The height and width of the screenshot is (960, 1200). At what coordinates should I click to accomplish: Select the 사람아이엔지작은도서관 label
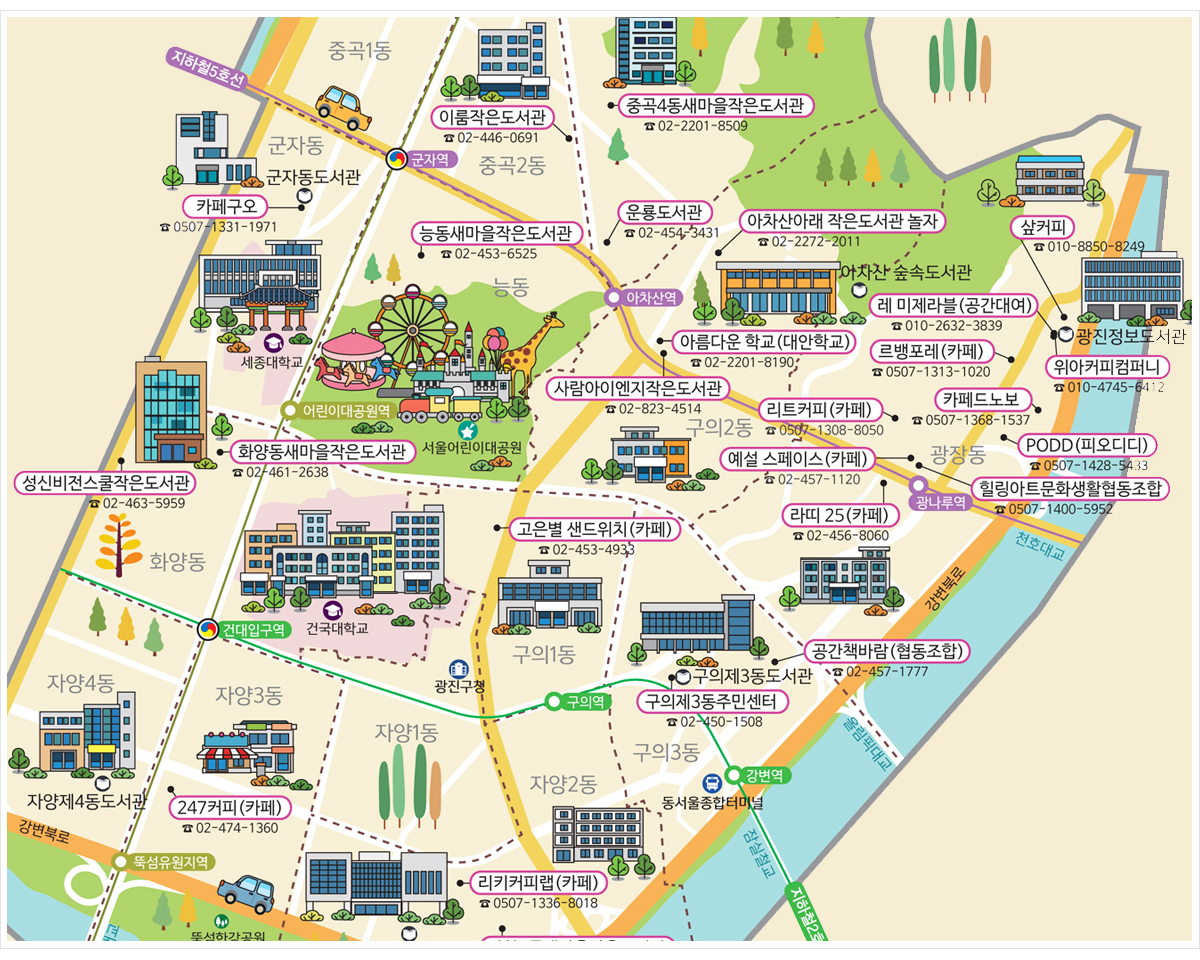tap(637, 388)
